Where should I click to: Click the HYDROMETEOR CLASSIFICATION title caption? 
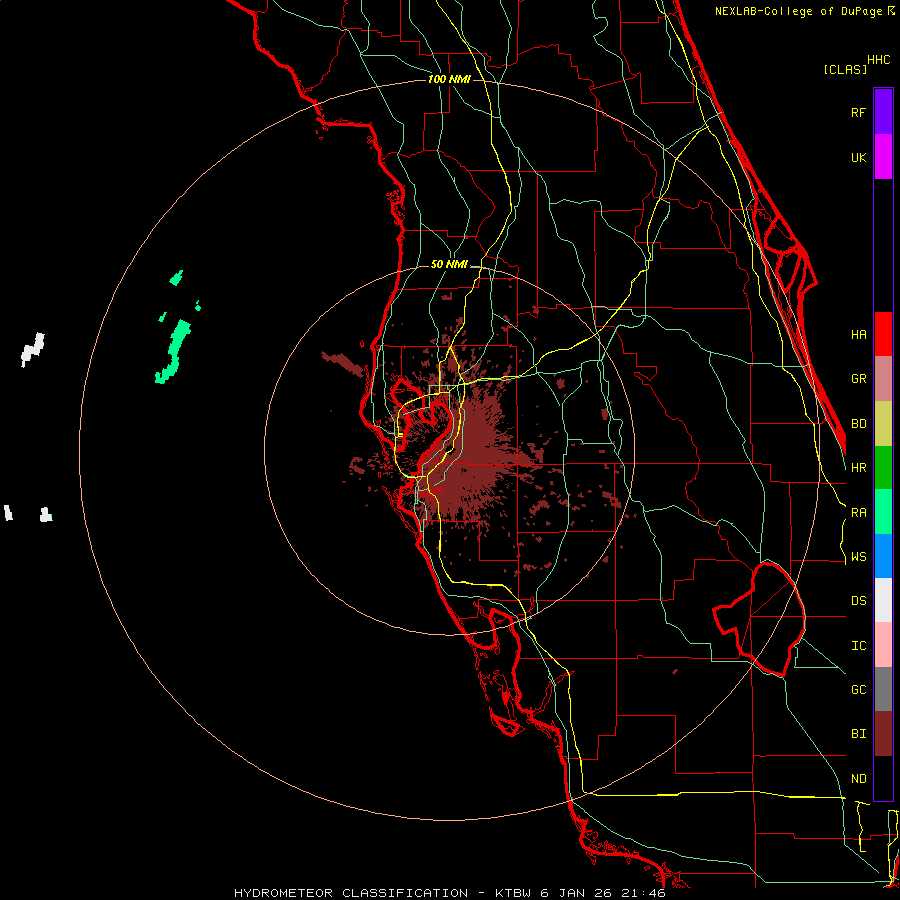pos(449,893)
